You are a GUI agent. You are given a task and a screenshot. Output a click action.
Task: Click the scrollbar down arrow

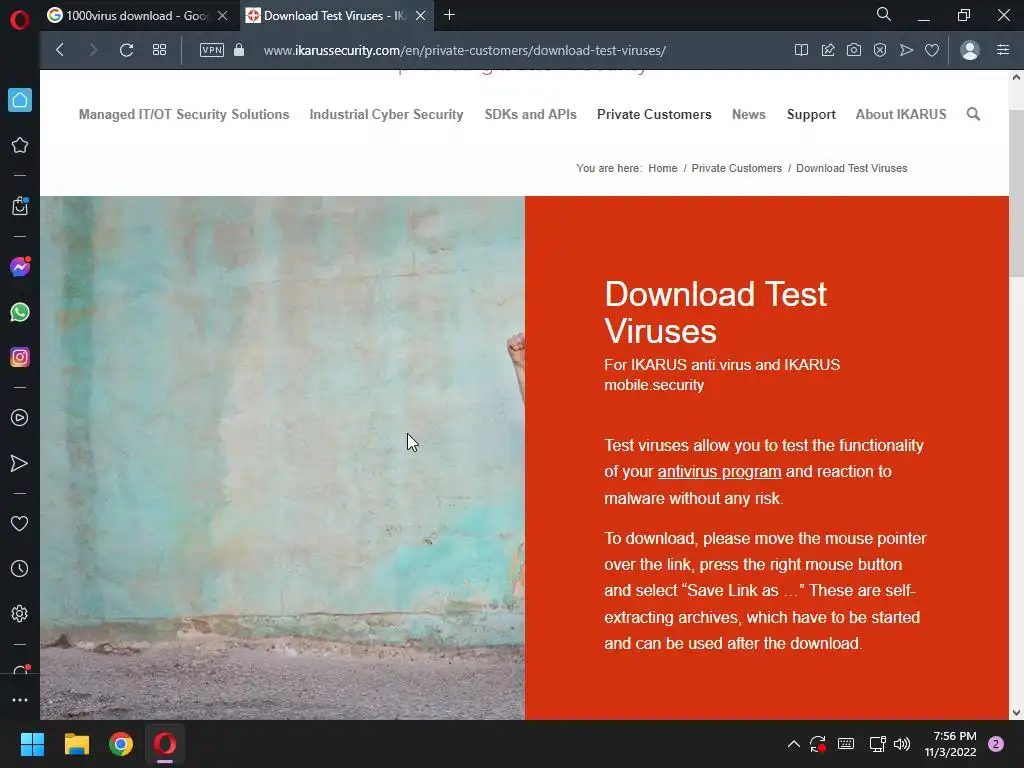(x=1016, y=712)
